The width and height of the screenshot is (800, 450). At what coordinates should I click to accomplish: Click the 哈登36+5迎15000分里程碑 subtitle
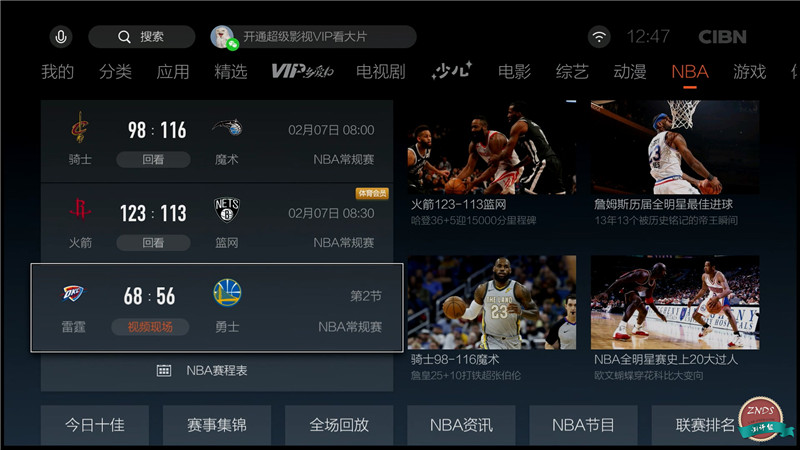473,220
